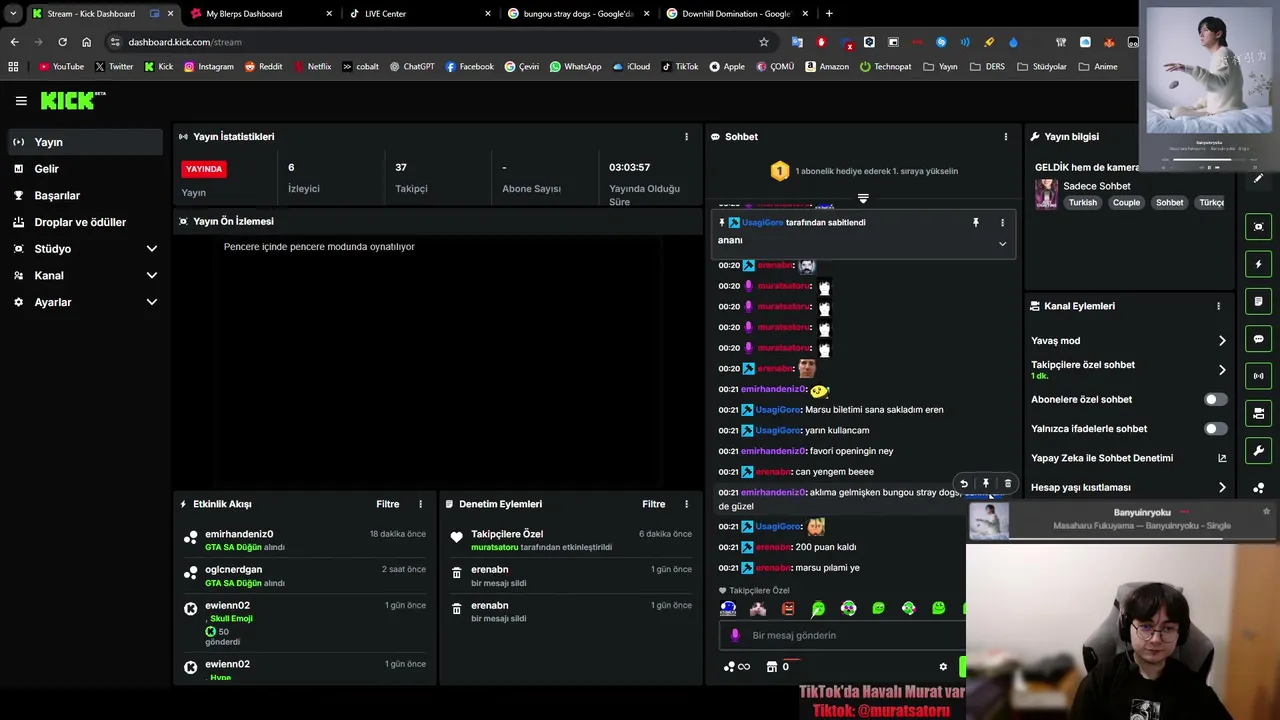
Task: Select Gelir in the left sidebar
Action: pos(83,169)
